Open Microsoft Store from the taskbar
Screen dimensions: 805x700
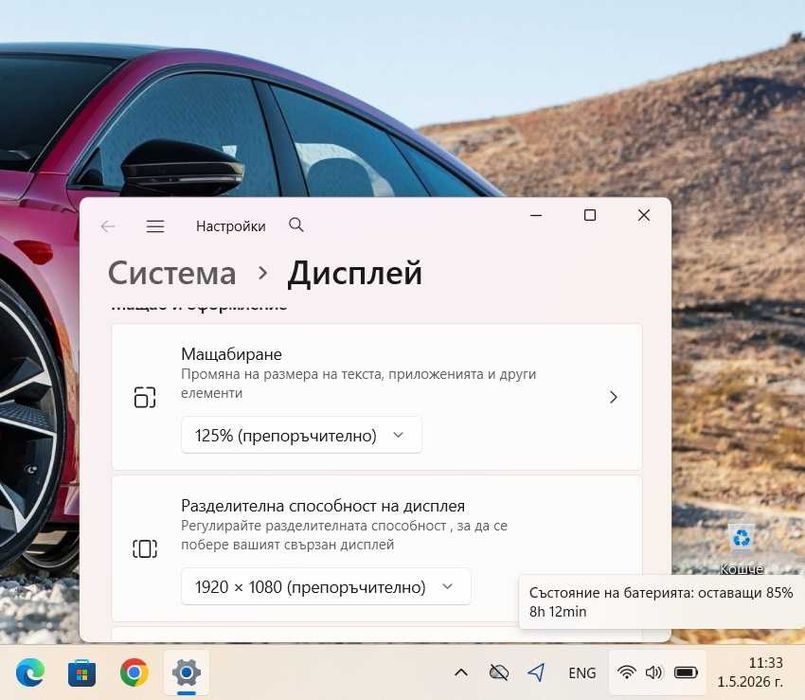click(x=82, y=672)
